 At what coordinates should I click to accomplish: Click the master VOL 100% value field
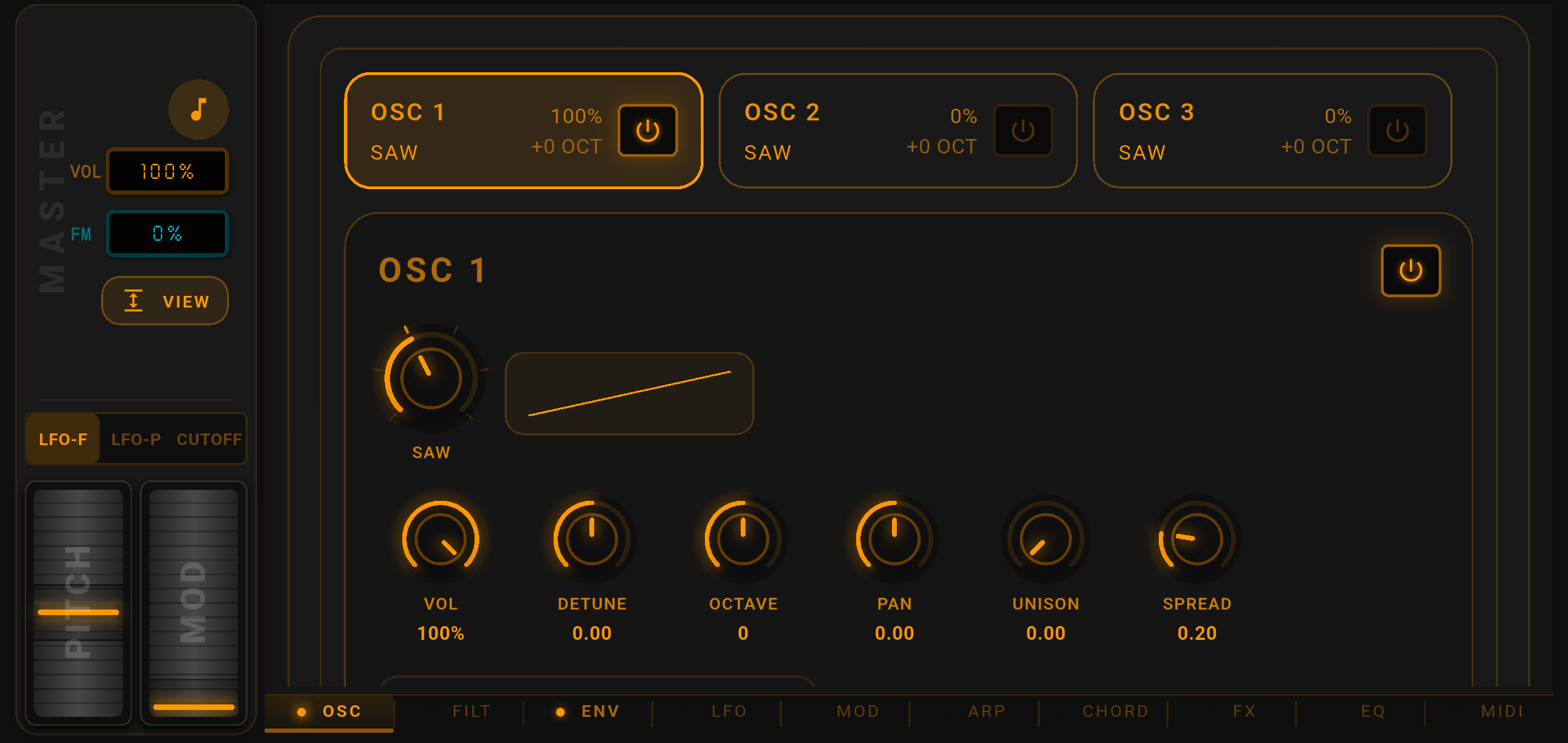pyautogui.click(x=167, y=171)
